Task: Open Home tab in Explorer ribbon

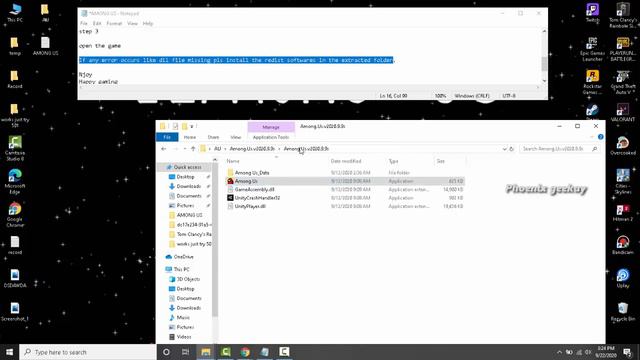Action: coord(190,137)
